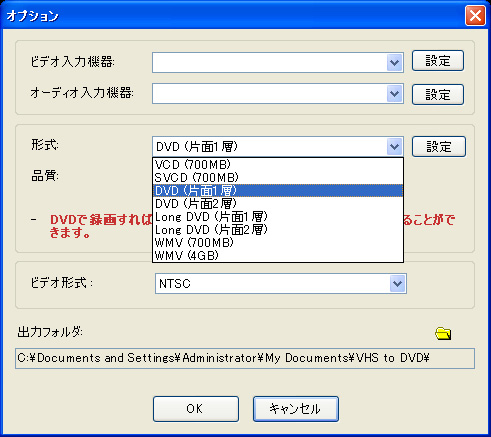Collapse the 形式 dropdown using its arrow
Screen dimensions: 491x437
(395, 146)
